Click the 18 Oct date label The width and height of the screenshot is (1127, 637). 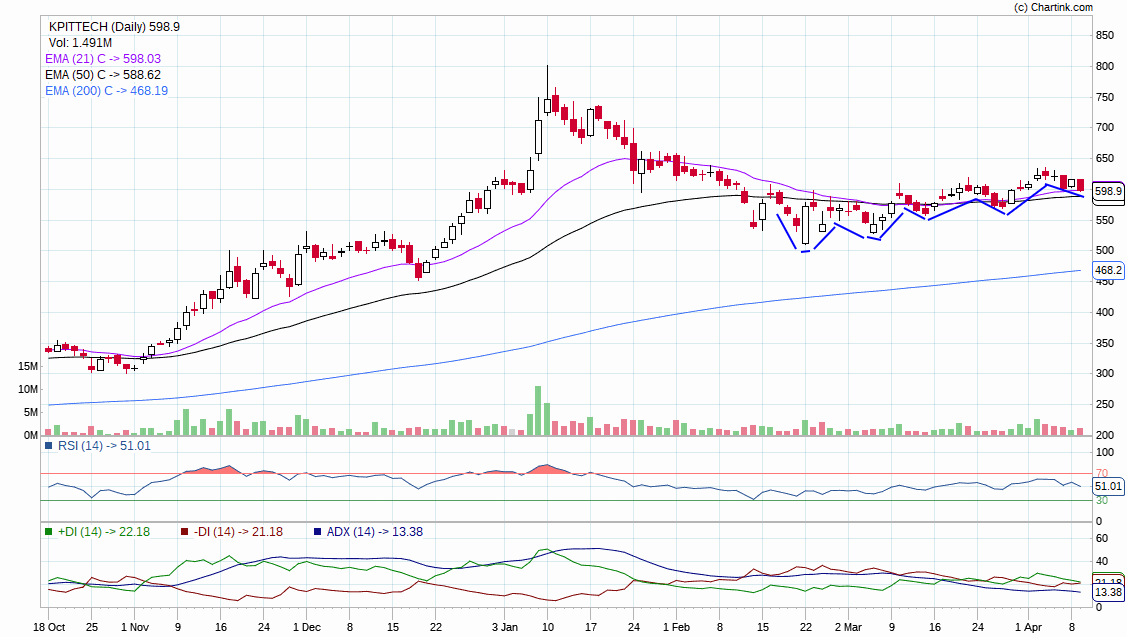click(49, 627)
